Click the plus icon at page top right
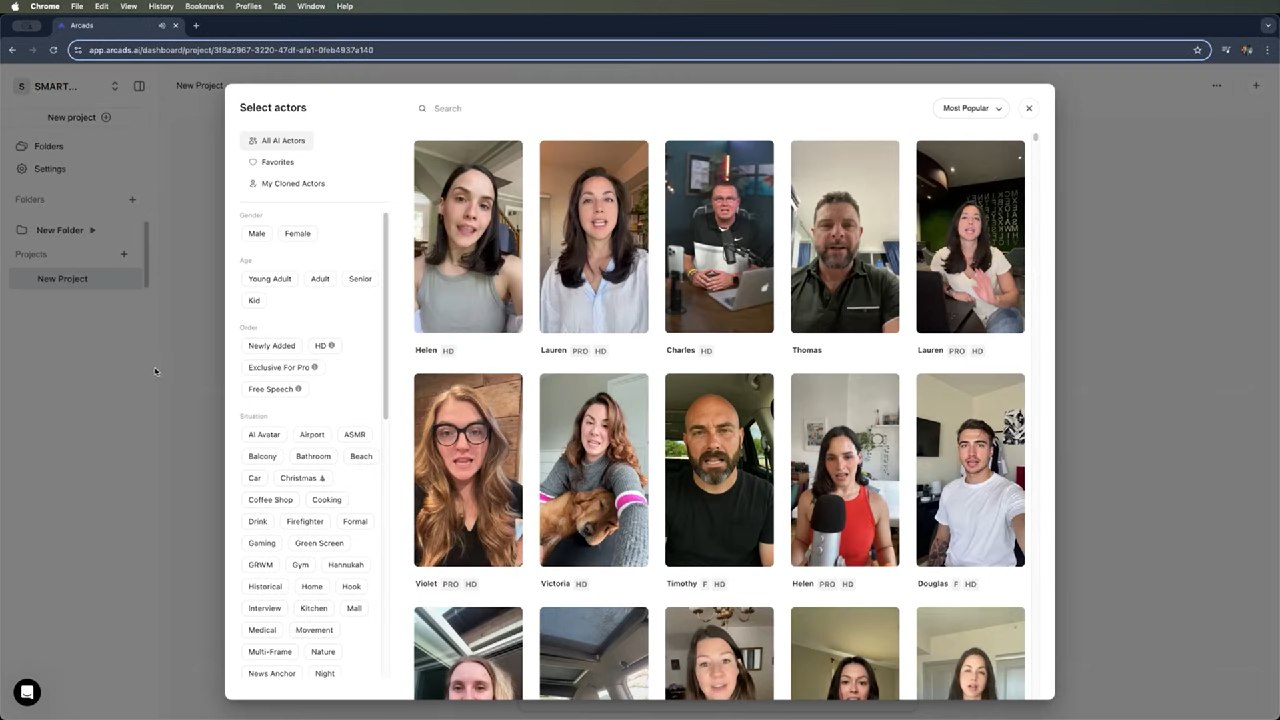 point(1256,86)
